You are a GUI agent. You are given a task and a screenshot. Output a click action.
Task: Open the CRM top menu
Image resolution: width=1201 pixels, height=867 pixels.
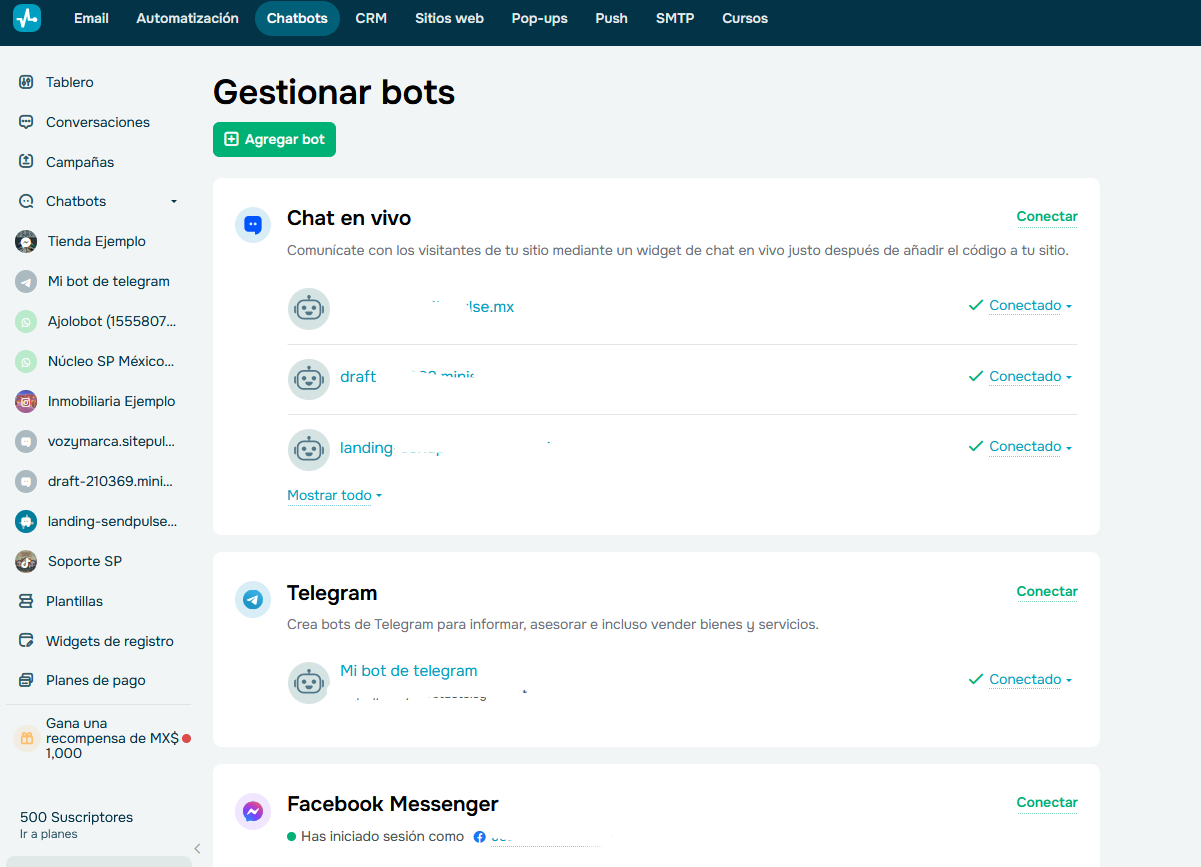(371, 18)
